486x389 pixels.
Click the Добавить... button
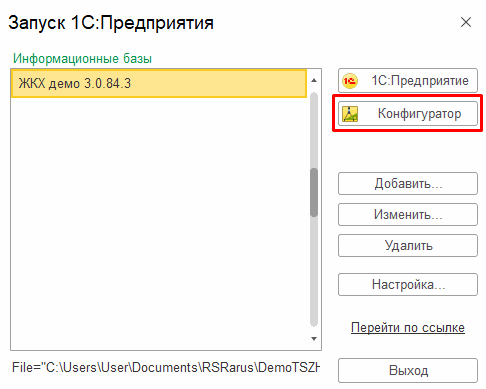point(408,183)
